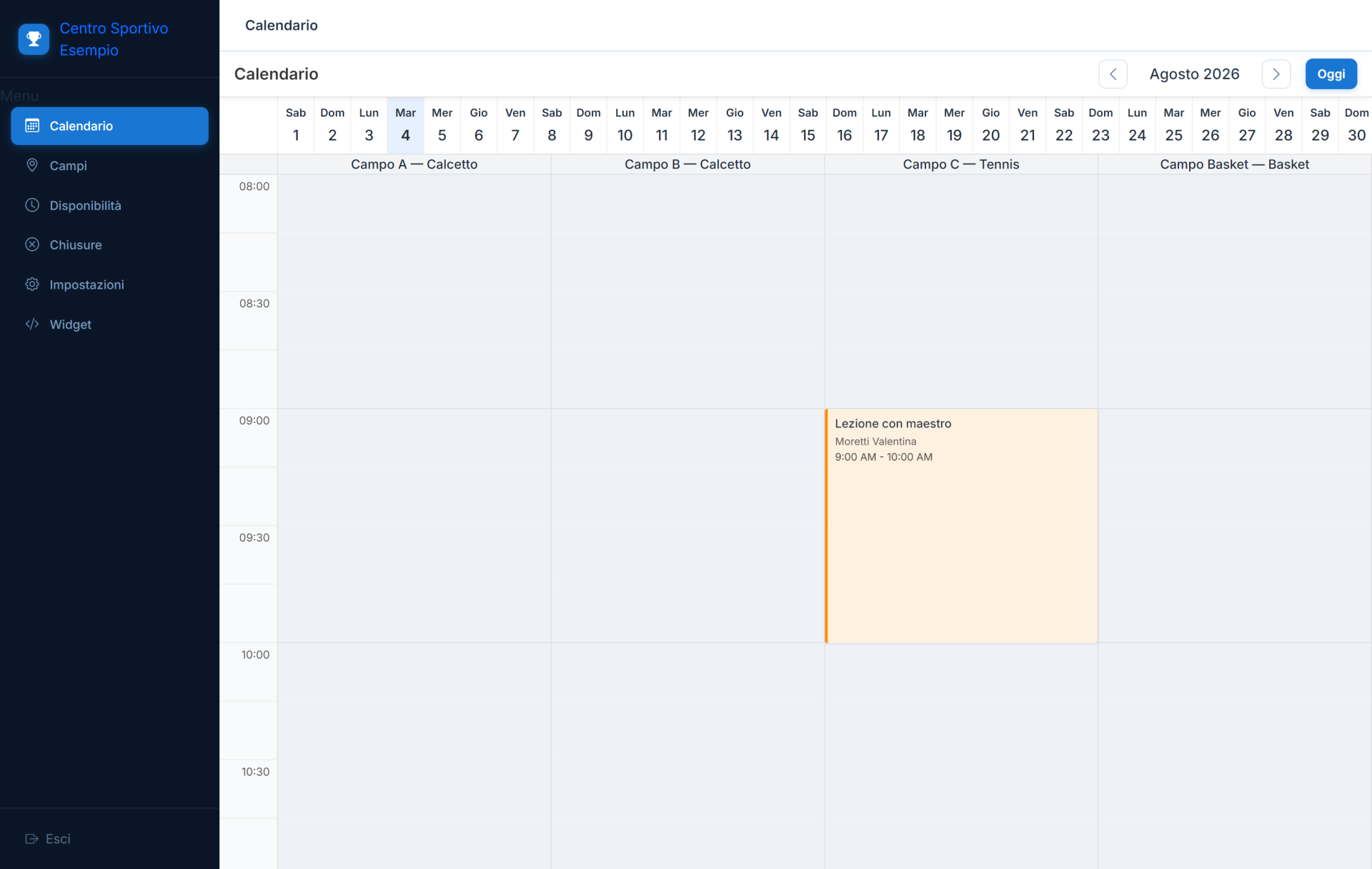This screenshot has width=1372, height=869.
Task: Click the Widget code brackets icon
Action: [32, 324]
